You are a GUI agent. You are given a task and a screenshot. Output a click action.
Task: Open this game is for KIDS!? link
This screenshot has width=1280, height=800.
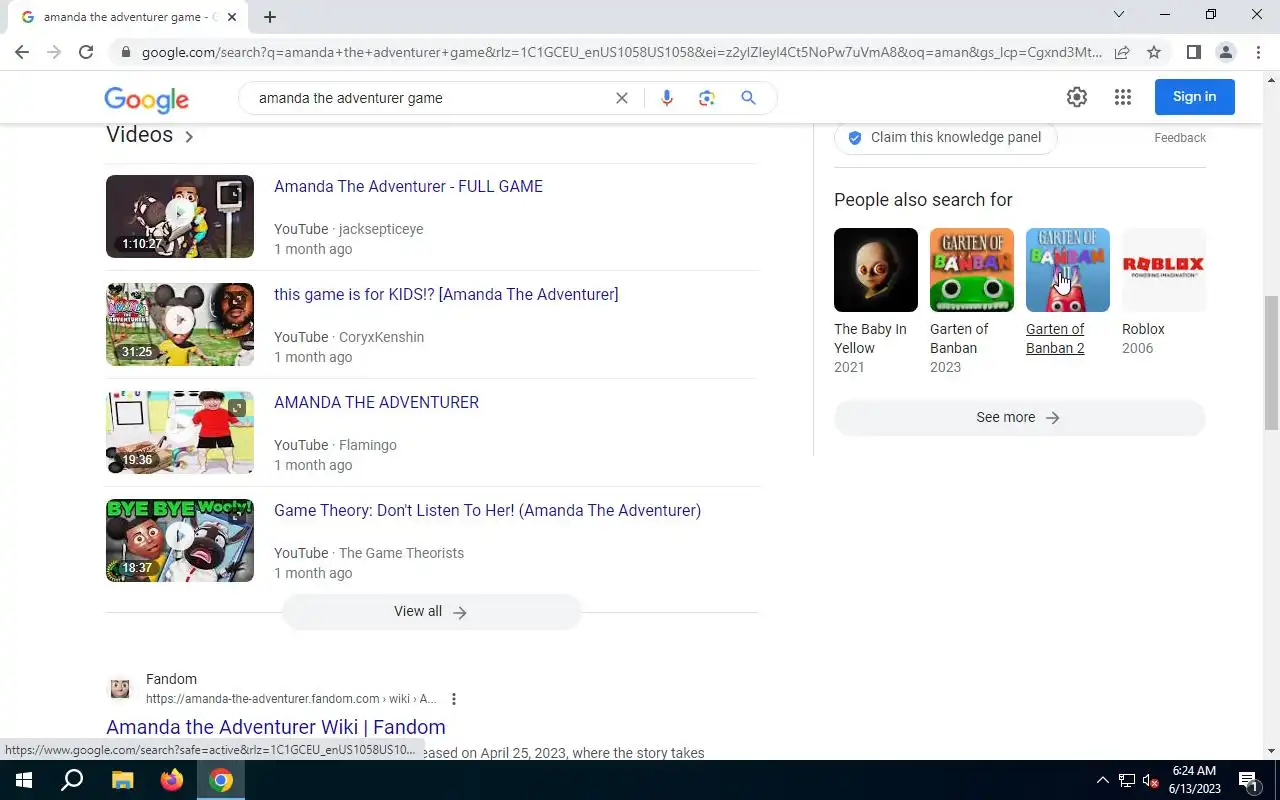coord(446,294)
